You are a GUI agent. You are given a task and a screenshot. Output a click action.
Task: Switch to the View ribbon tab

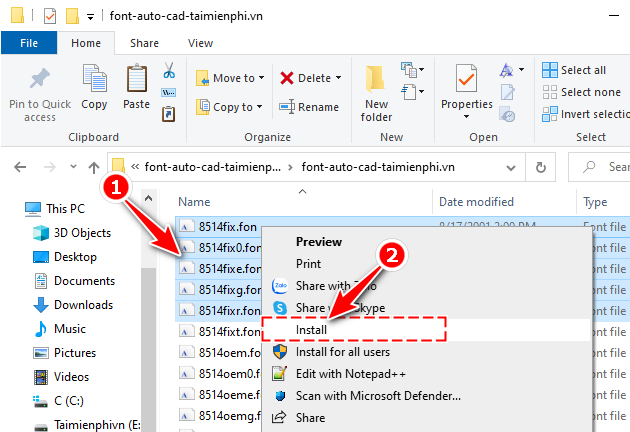click(x=200, y=43)
